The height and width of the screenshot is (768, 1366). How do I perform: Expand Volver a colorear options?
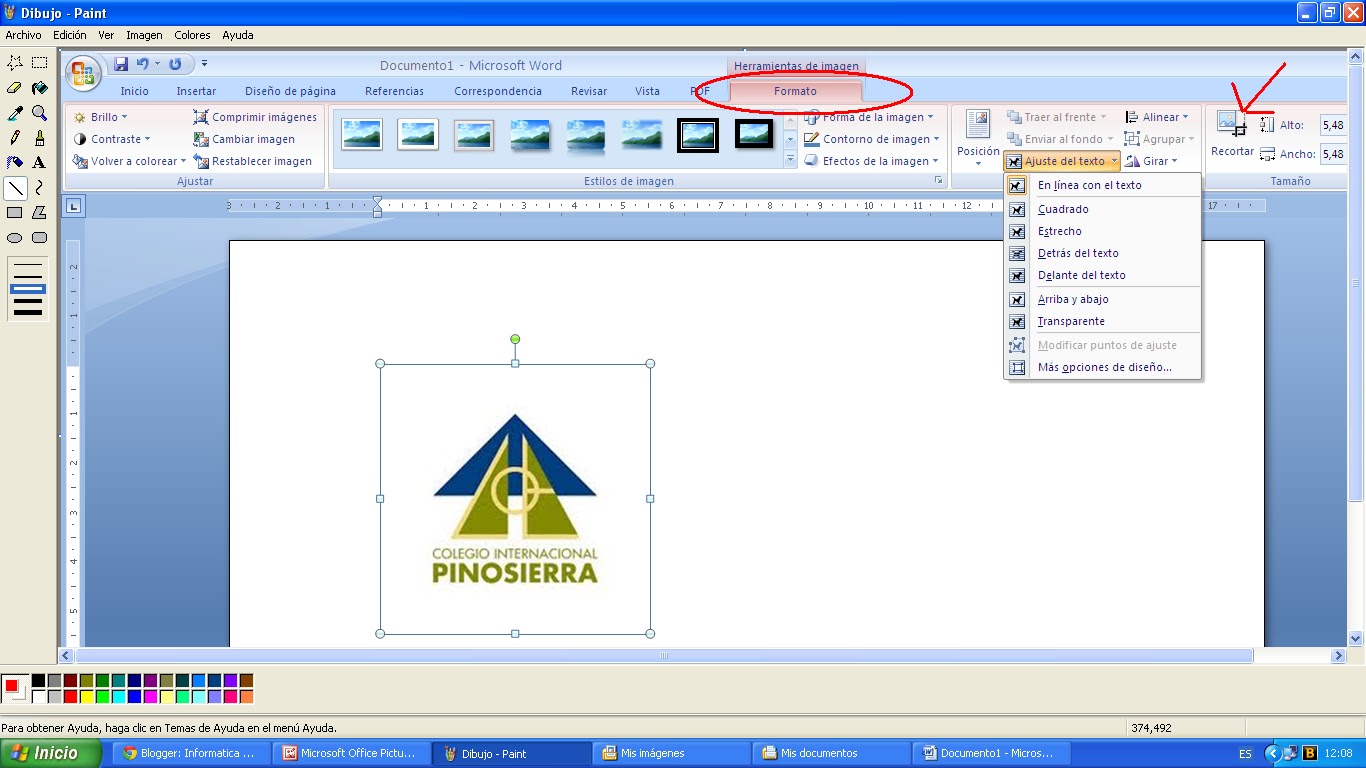coord(129,161)
